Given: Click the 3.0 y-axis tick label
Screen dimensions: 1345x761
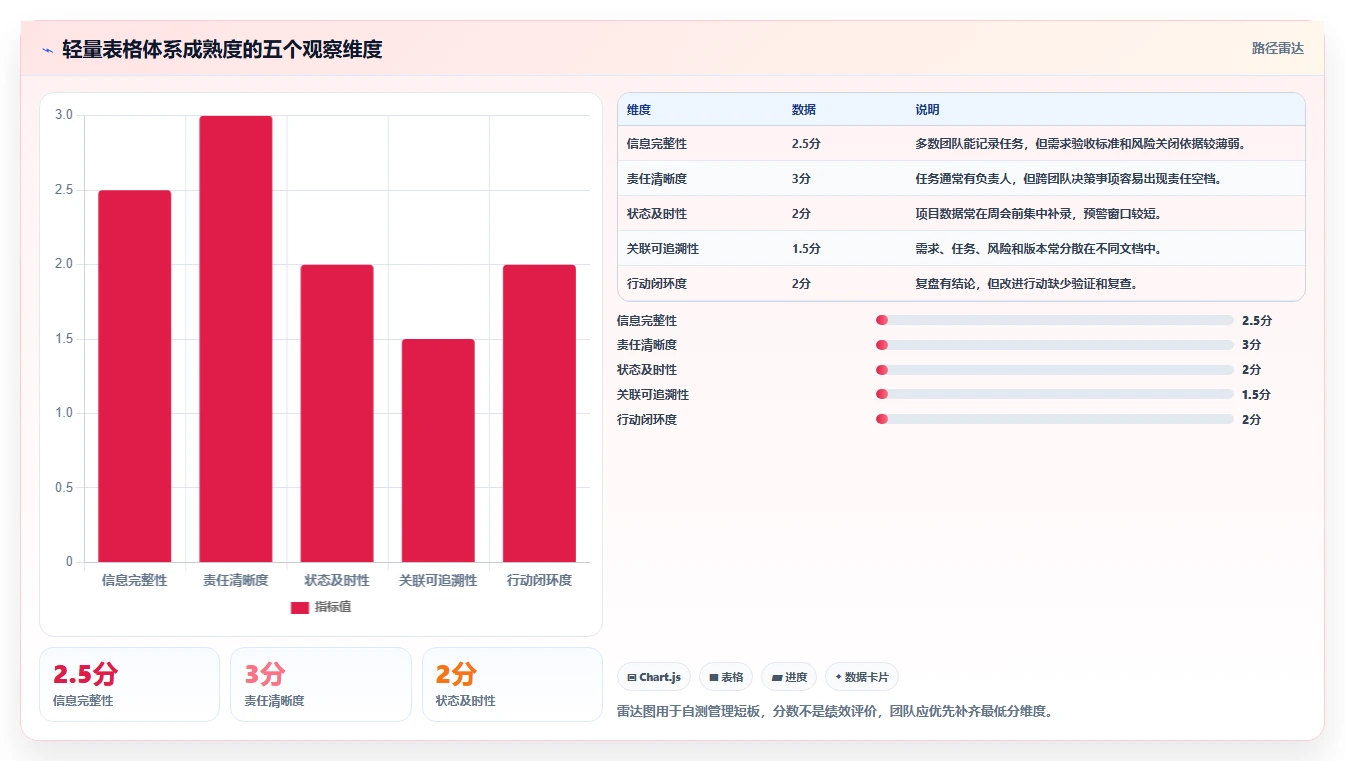Looking at the screenshot, I should (x=64, y=115).
